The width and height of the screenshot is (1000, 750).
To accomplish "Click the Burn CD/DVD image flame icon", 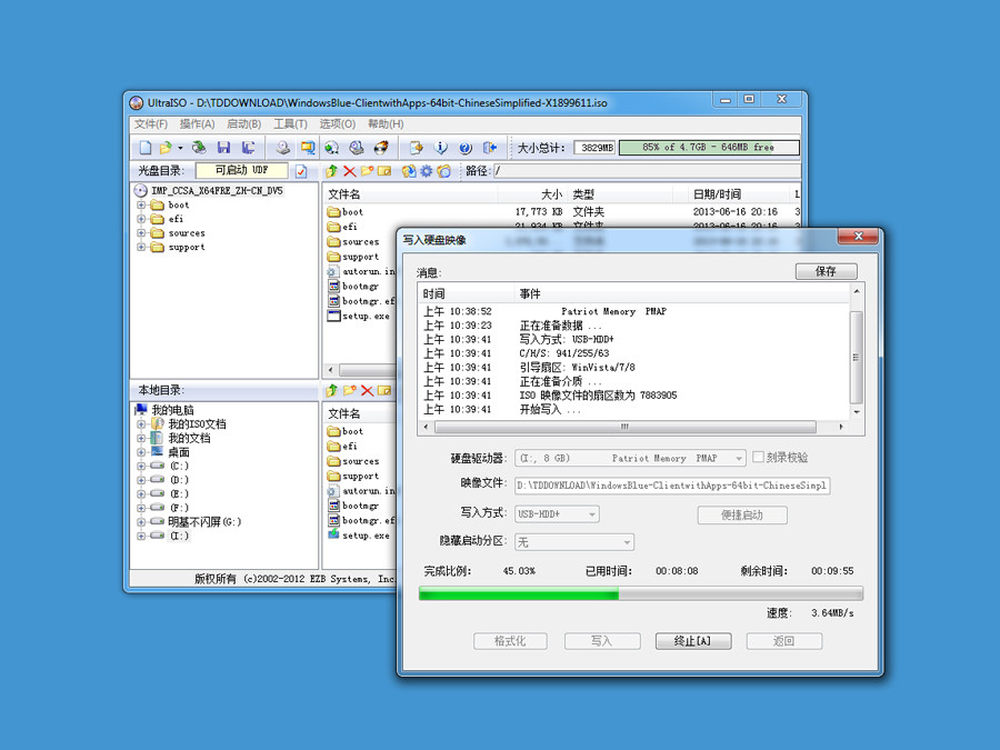I will click(x=381, y=148).
